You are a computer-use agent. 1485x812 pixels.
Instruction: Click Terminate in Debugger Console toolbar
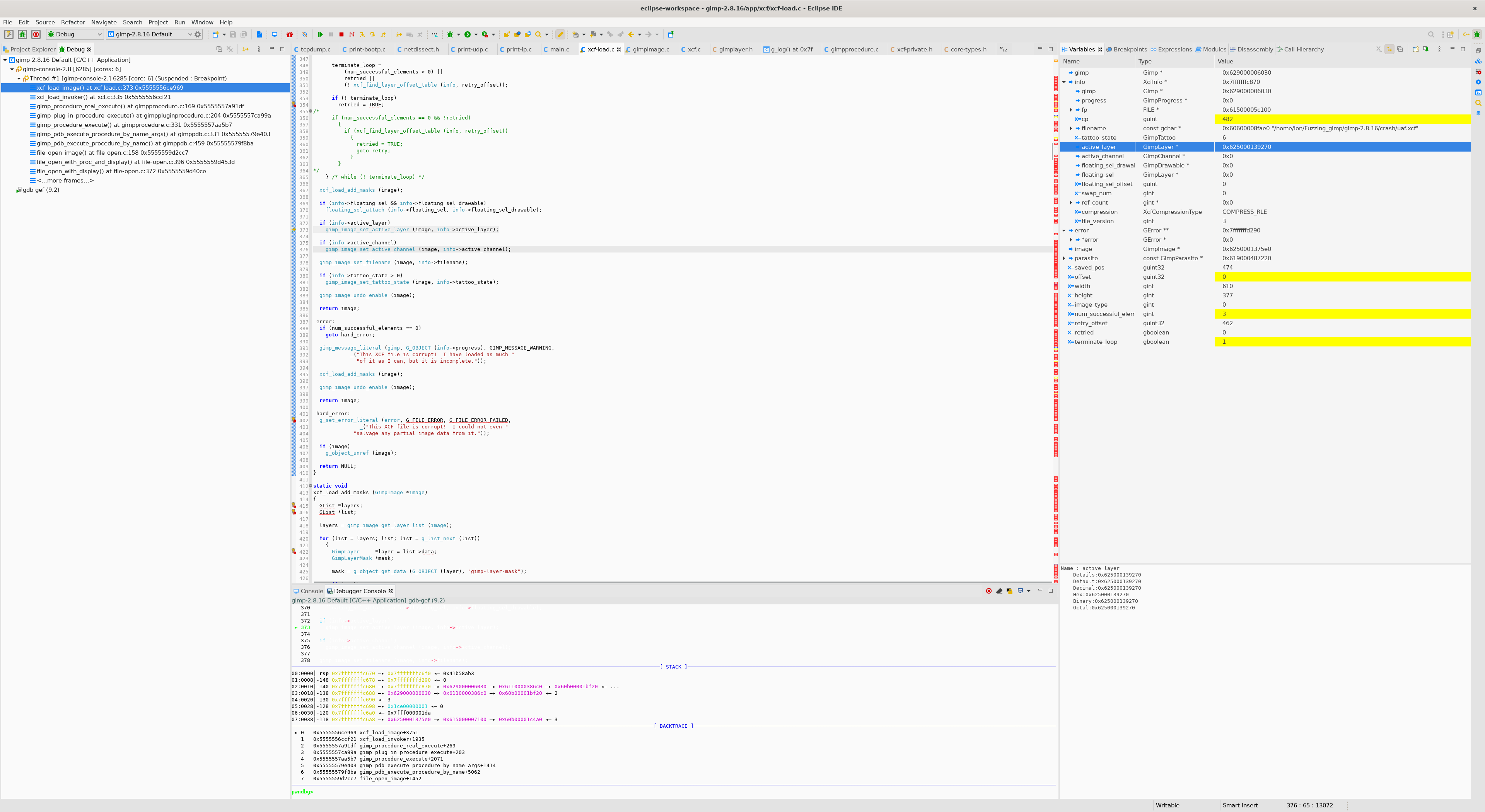coord(989,591)
